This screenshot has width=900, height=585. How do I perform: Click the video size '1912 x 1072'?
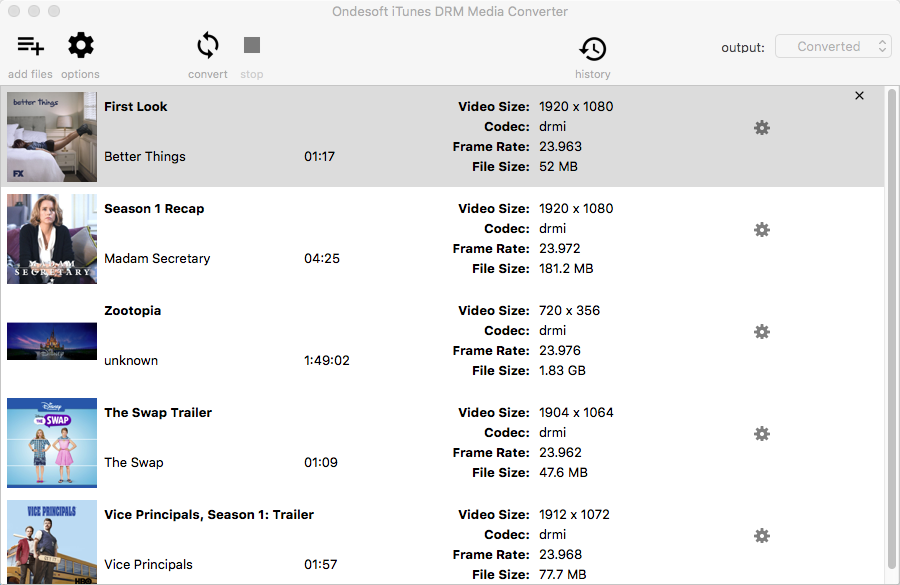[x=574, y=515]
